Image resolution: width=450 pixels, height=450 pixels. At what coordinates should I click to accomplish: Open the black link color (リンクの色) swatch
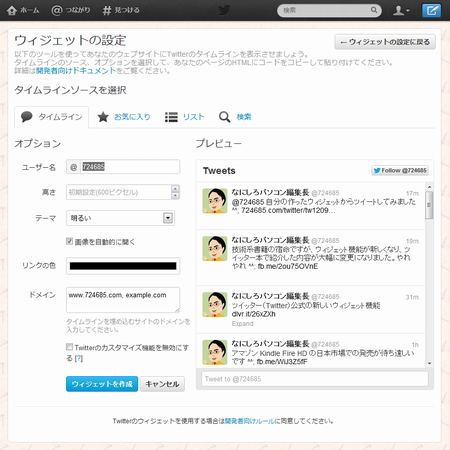123,266
